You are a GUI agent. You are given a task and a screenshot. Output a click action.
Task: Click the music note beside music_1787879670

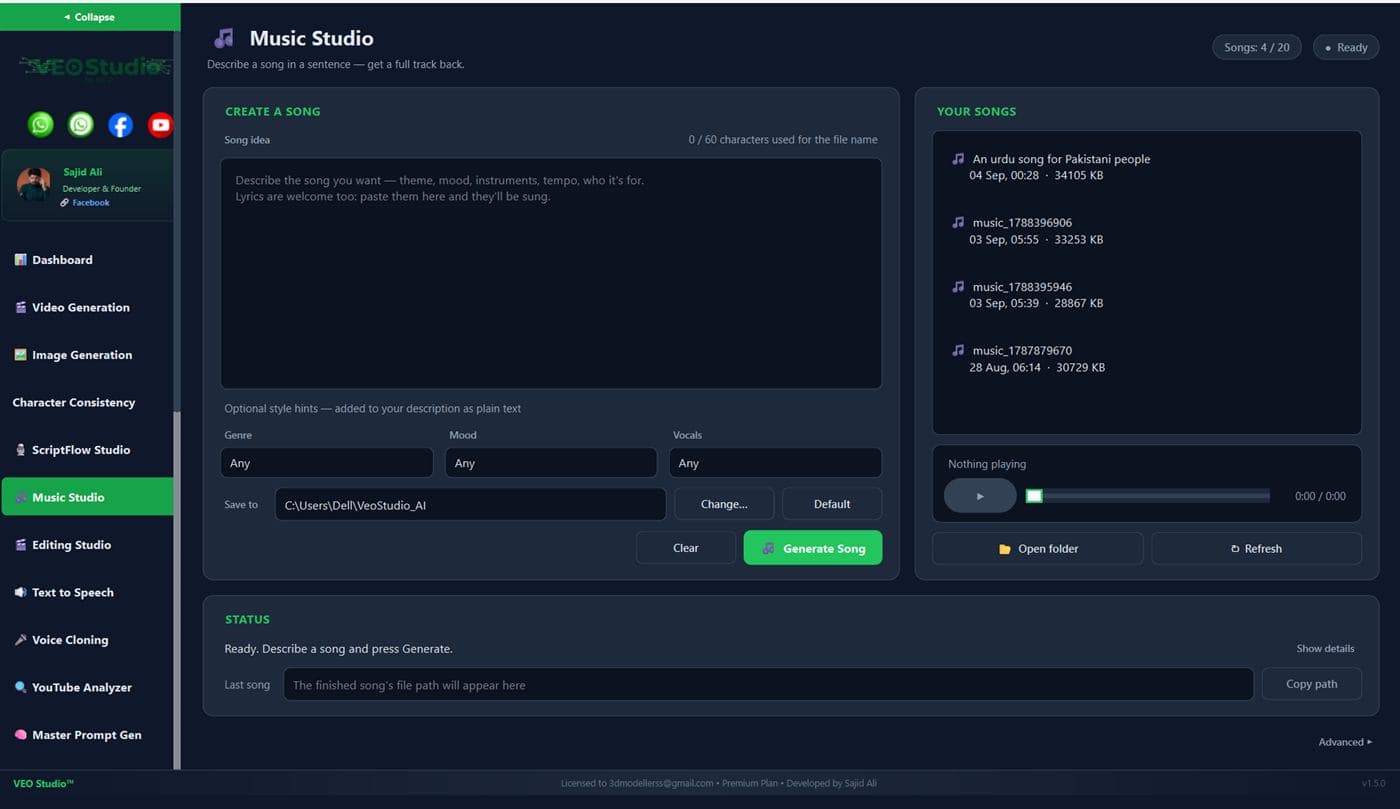958,350
